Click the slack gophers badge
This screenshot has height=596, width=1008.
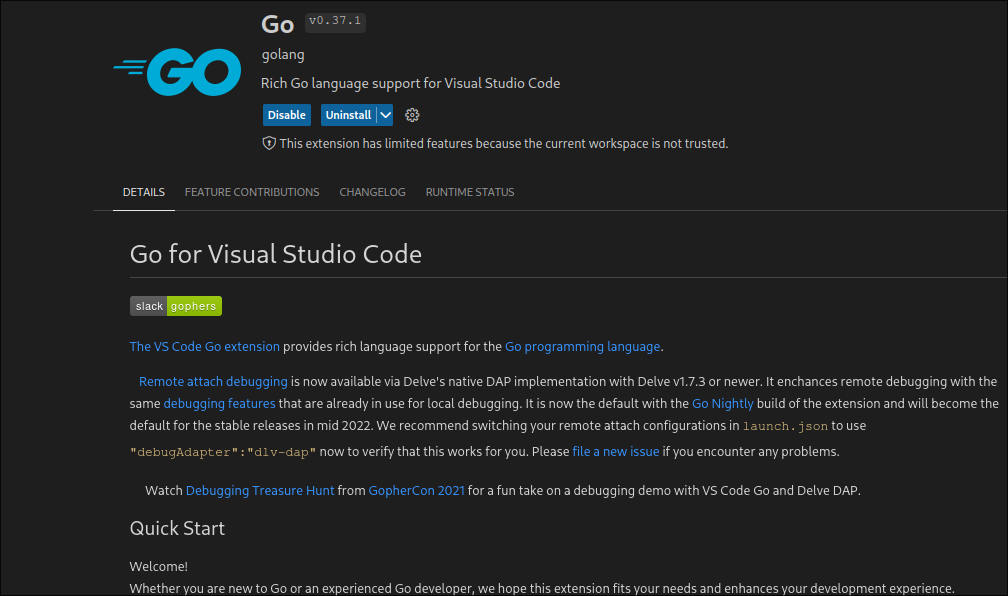pyautogui.click(x=176, y=306)
